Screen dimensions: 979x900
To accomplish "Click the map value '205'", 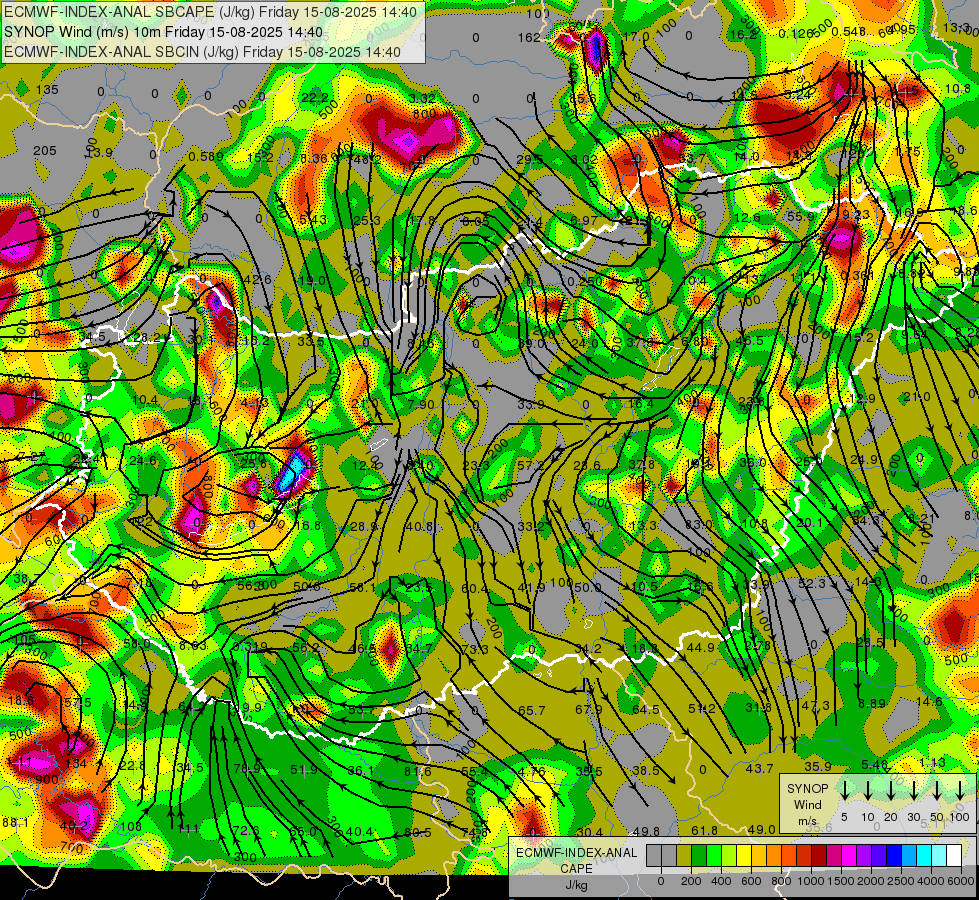I will click(x=45, y=151).
